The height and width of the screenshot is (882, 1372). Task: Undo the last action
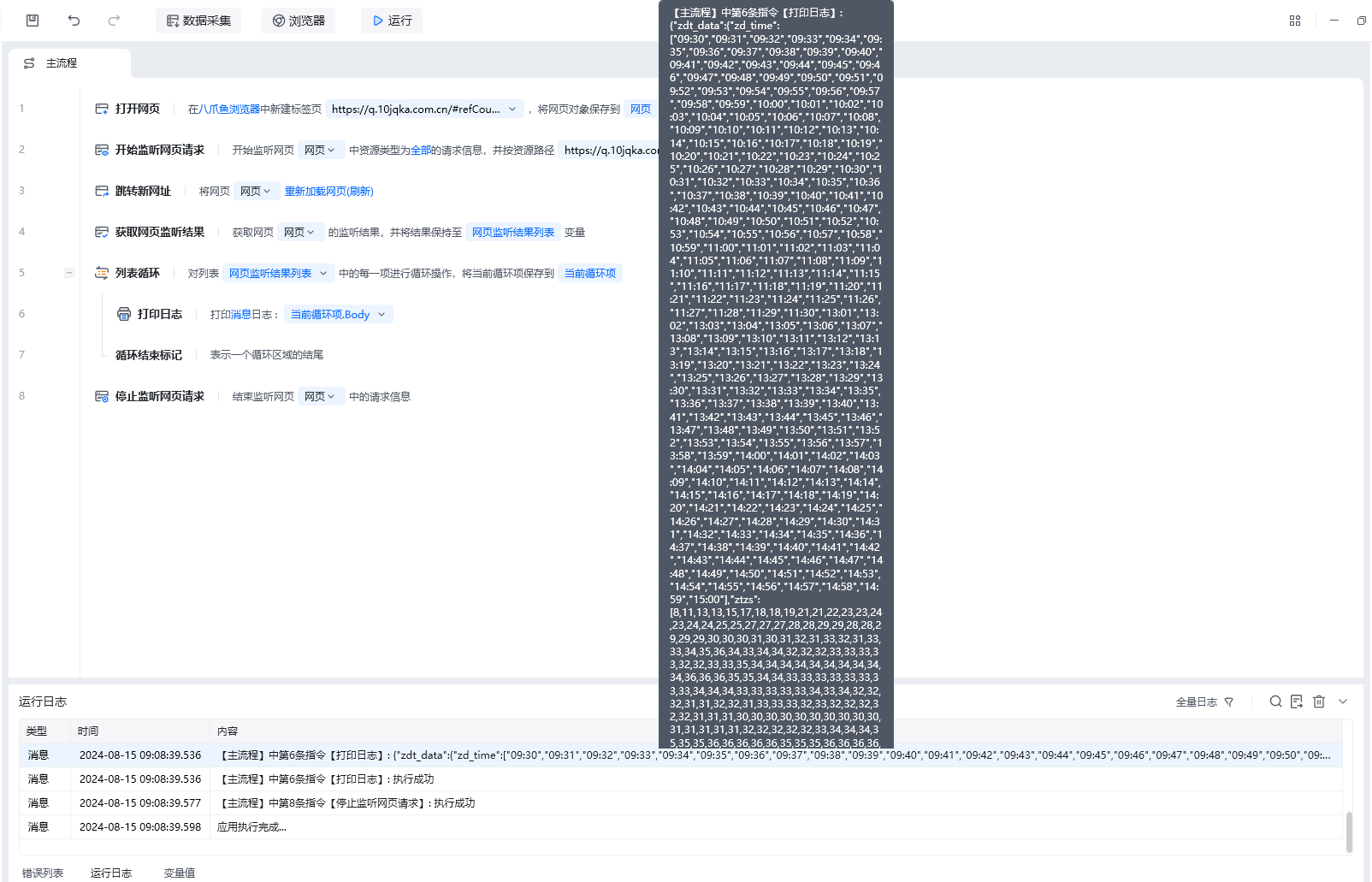[74, 21]
